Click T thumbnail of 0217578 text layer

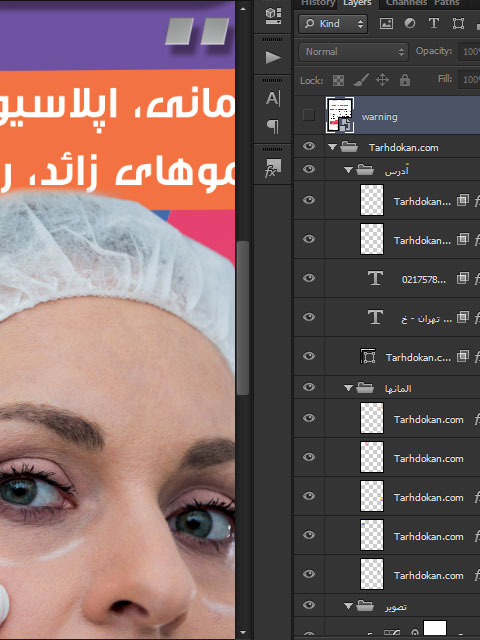pos(375,278)
